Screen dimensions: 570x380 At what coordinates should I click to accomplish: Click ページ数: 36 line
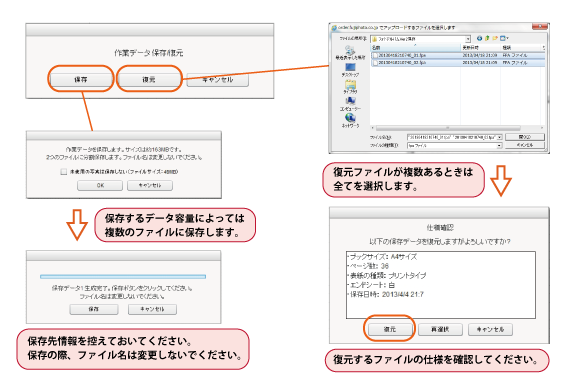(x=369, y=266)
